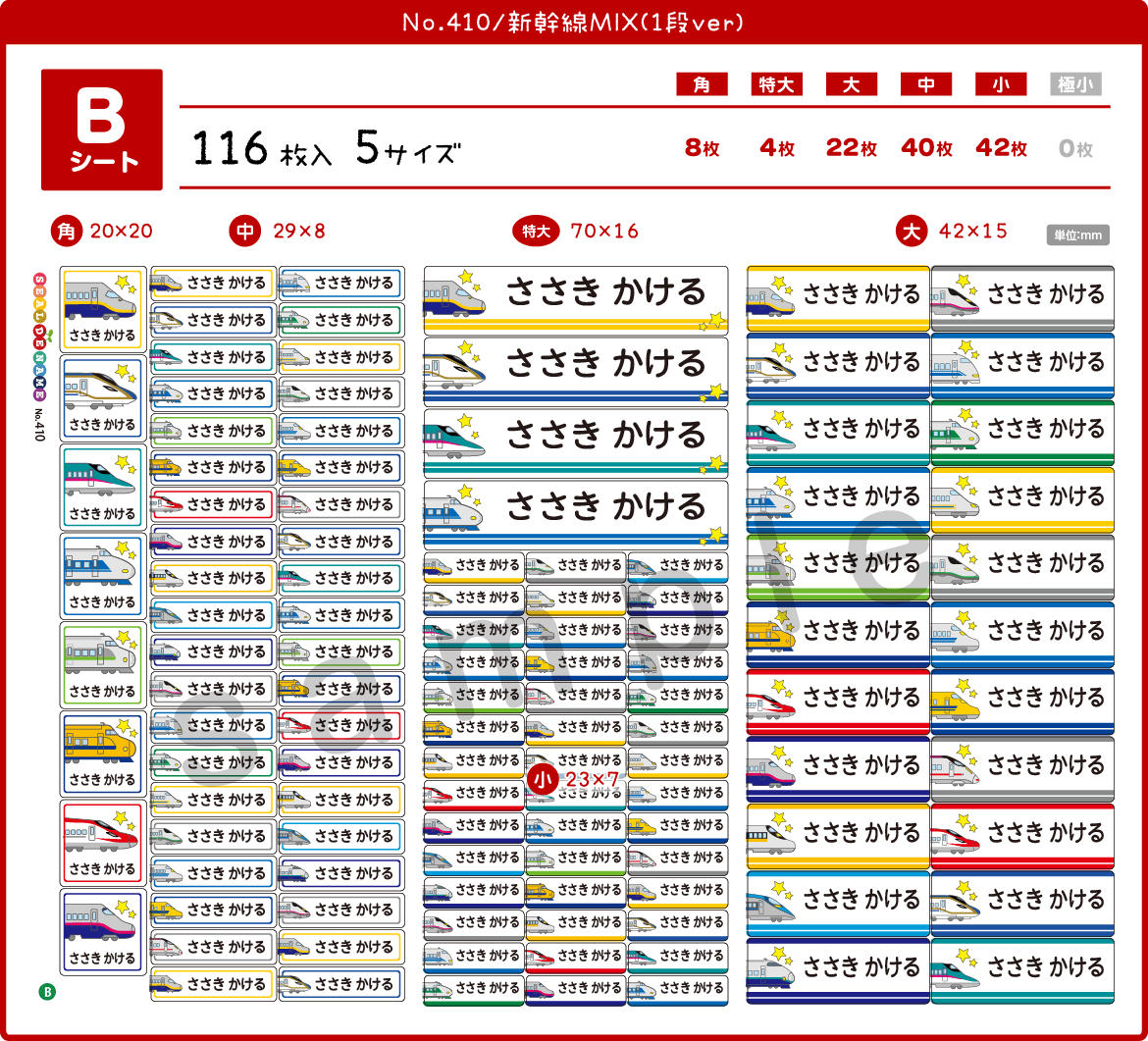Click the 4枚 count
Screen dimensions: 1148x1041
(x=777, y=148)
